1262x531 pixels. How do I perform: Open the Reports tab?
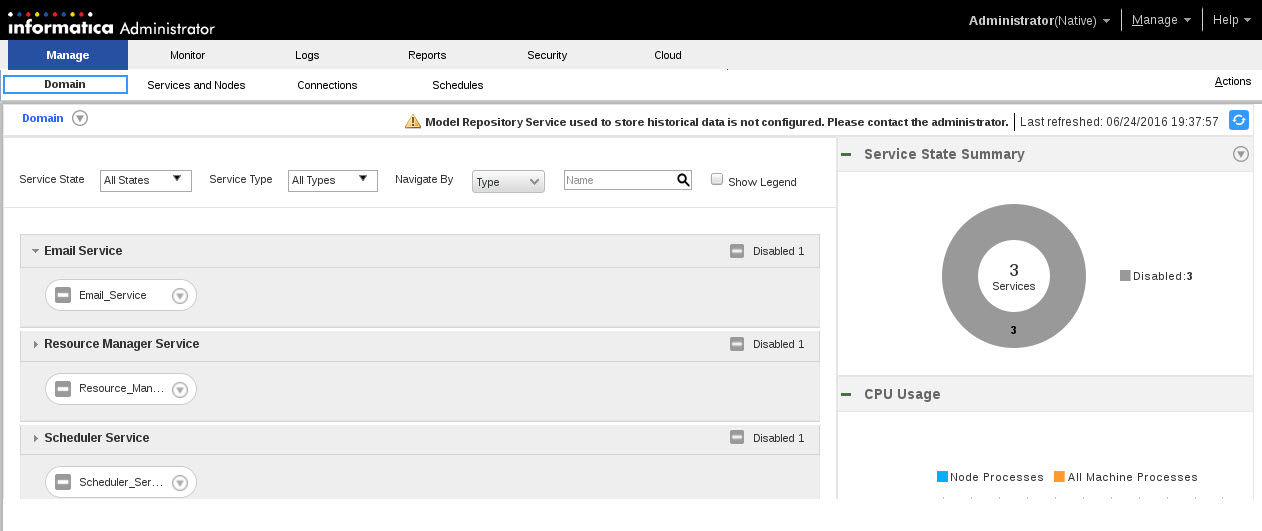pyautogui.click(x=427, y=55)
